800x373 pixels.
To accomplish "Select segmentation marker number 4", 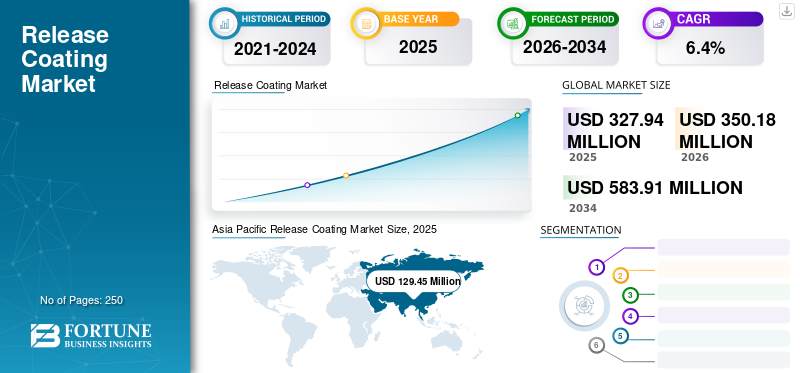I will (x=630, y=316).
